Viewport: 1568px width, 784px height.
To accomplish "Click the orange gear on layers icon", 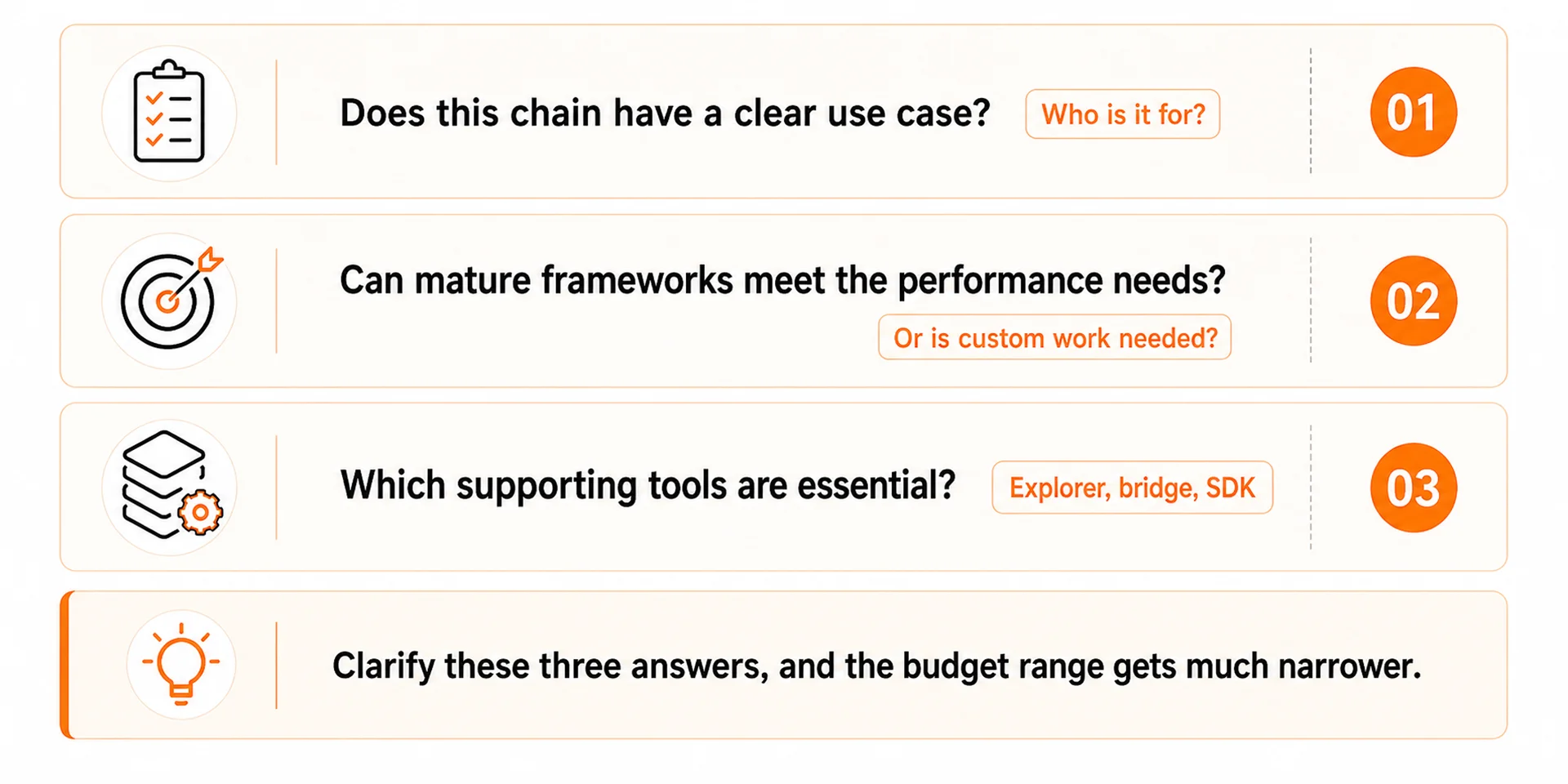I will 200,513.
